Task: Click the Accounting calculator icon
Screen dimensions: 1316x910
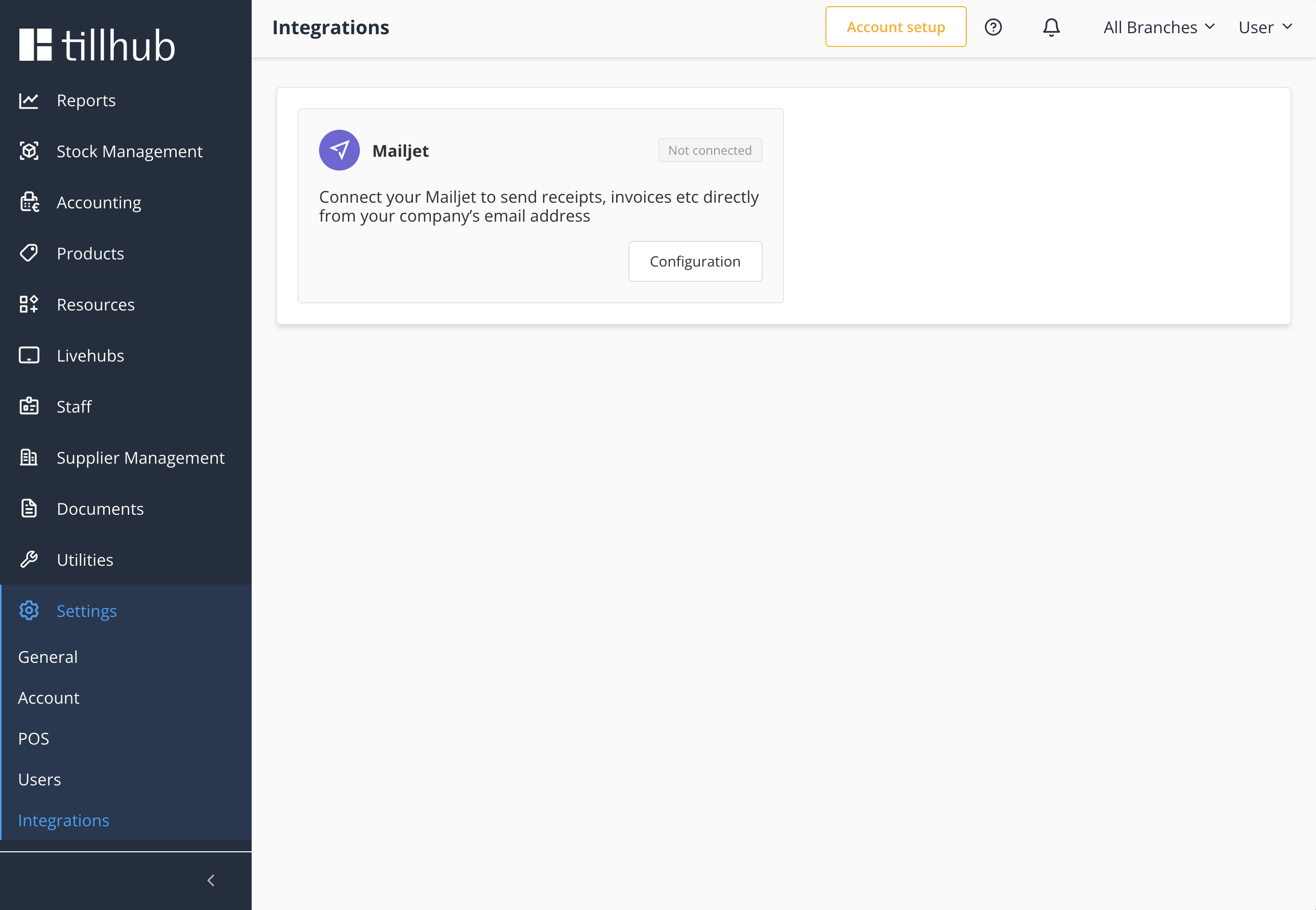Action: 29,202
